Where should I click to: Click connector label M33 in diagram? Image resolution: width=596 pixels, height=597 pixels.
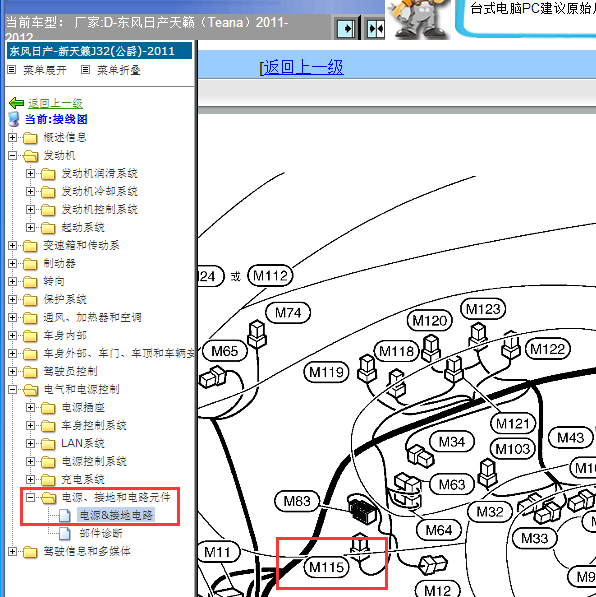534,538
